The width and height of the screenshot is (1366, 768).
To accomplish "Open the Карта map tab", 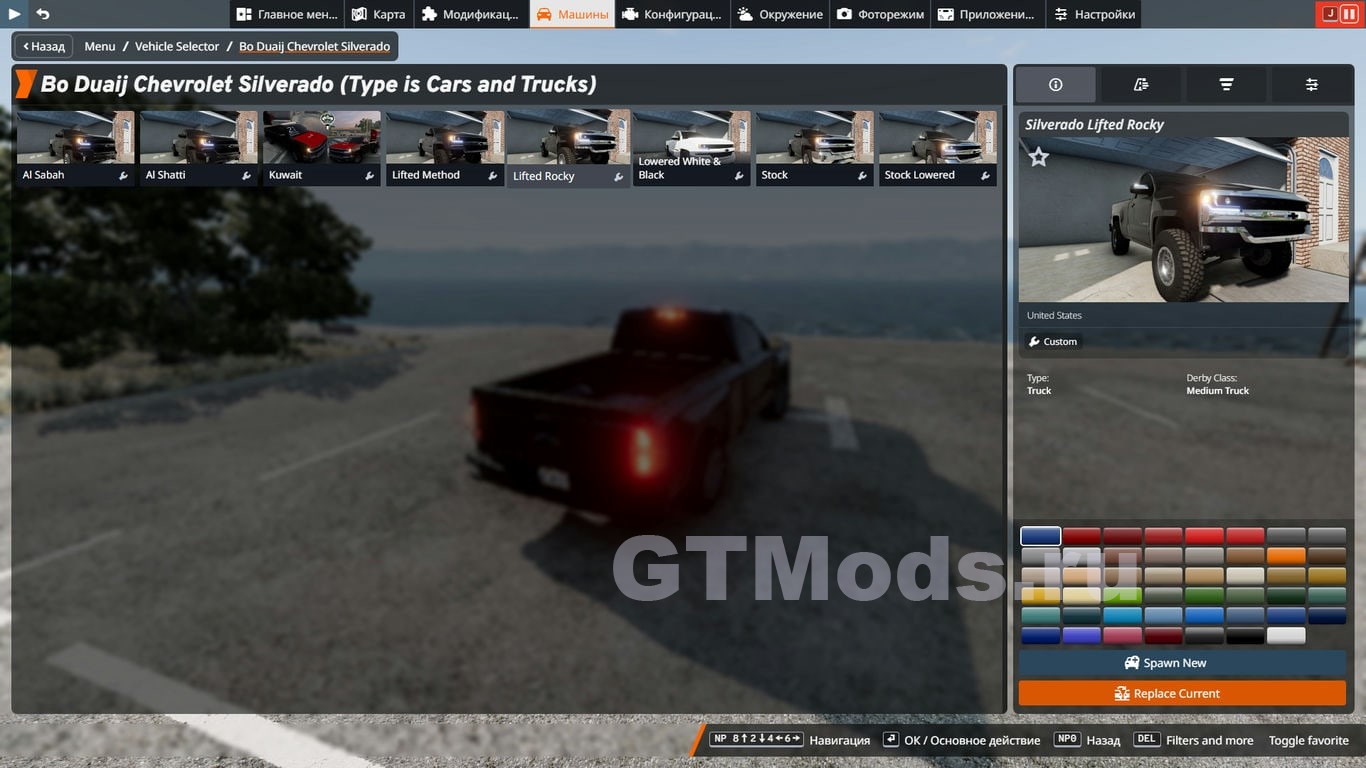I will click(x=379, y=14).
